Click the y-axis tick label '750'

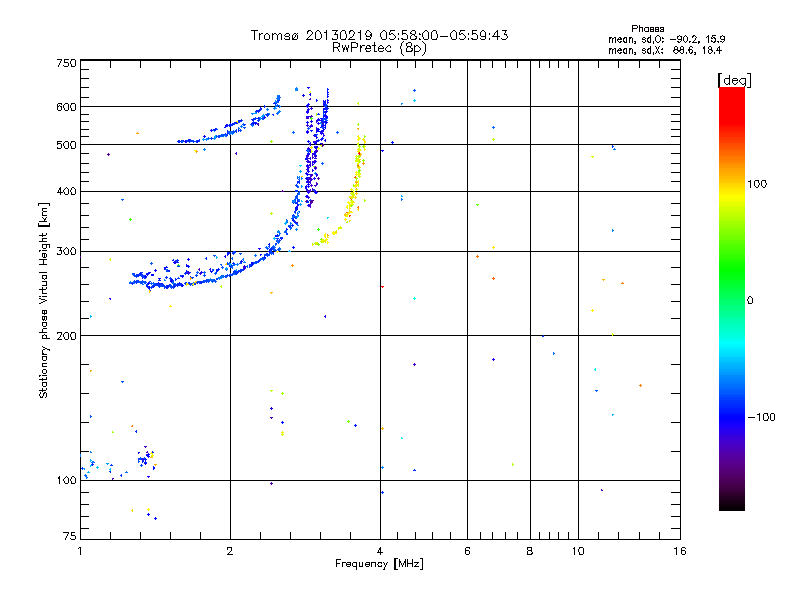(66, 63)
